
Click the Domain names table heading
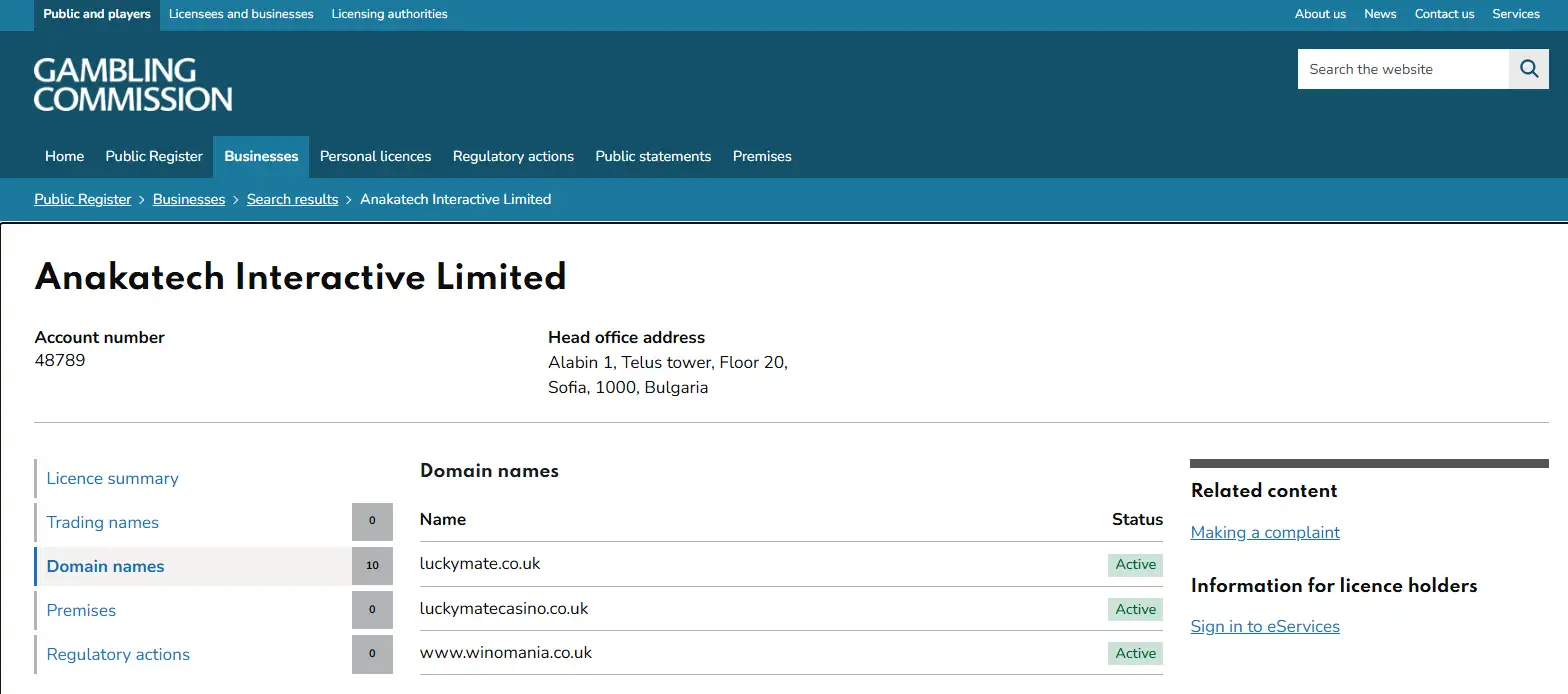point(489,470)
